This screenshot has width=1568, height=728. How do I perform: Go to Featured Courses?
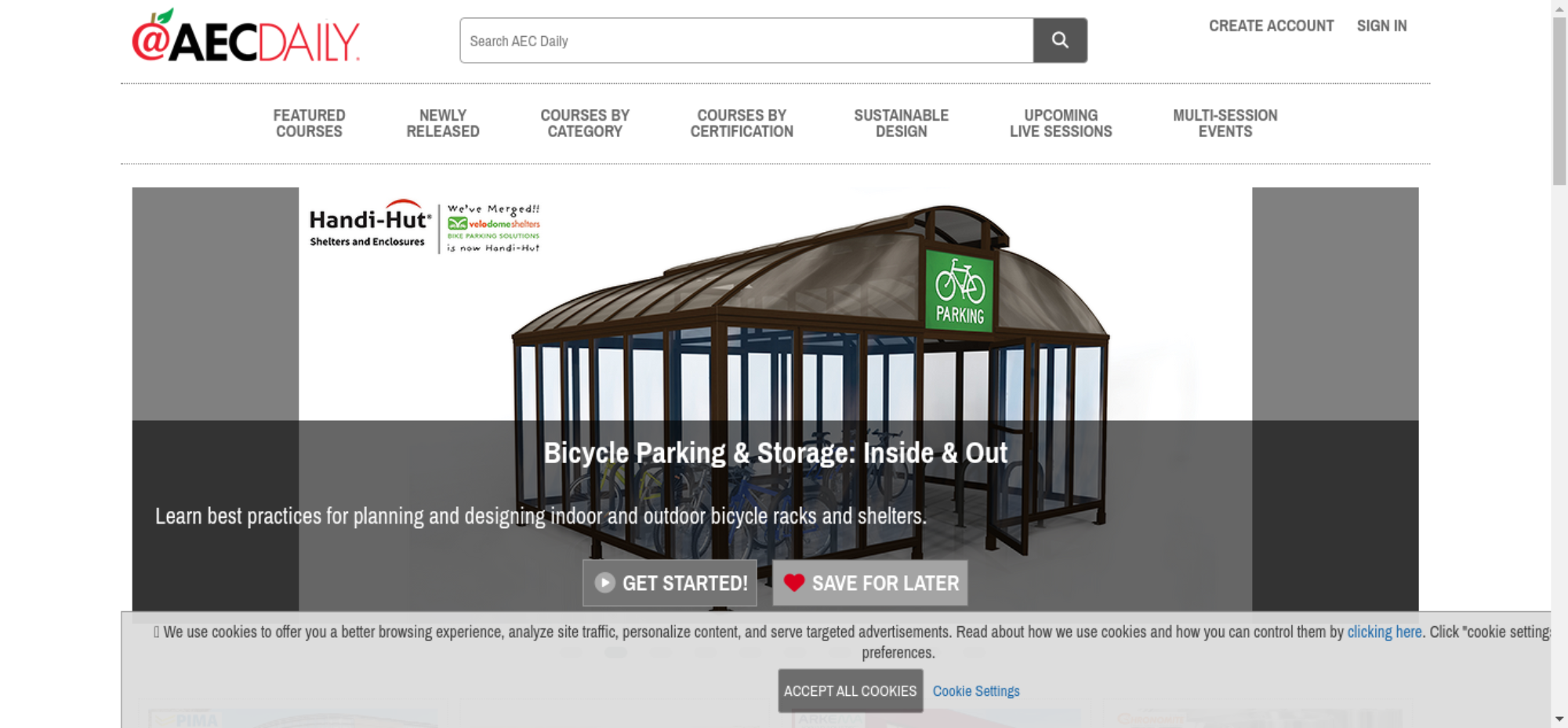[309, 123]
